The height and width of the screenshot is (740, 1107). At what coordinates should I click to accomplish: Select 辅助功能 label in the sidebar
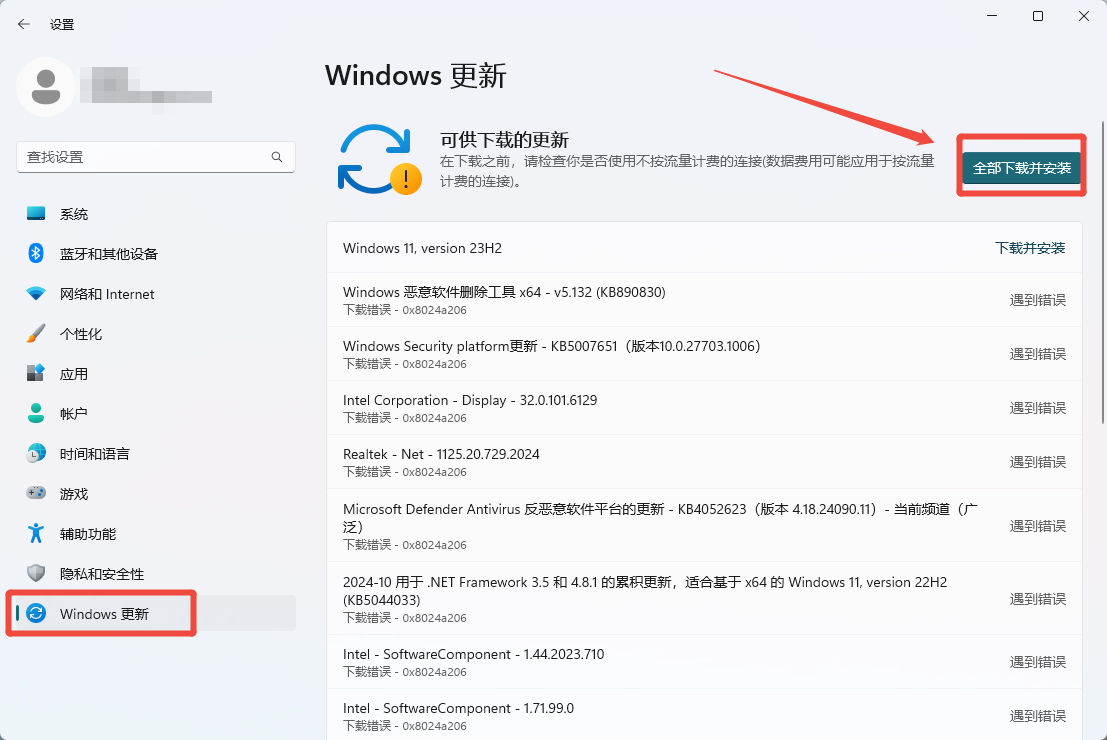(x=88, y=534)
